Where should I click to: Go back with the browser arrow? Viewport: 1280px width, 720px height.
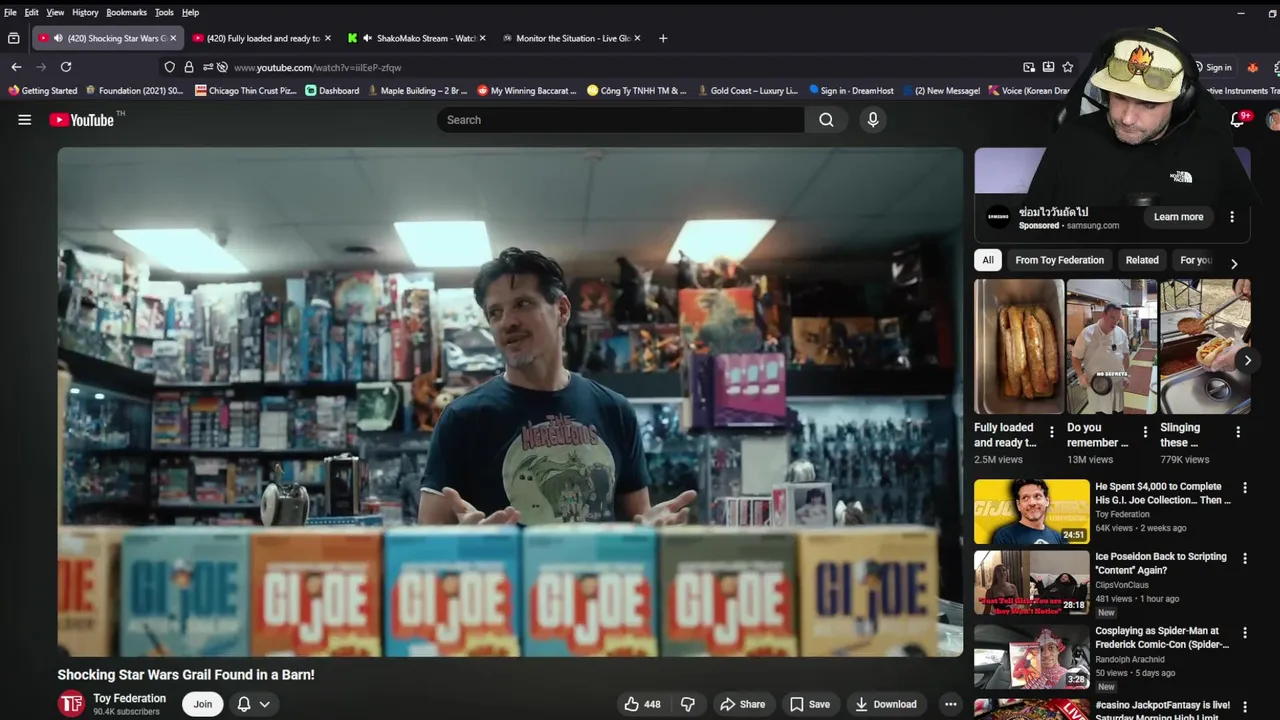(x=16, y=67)
